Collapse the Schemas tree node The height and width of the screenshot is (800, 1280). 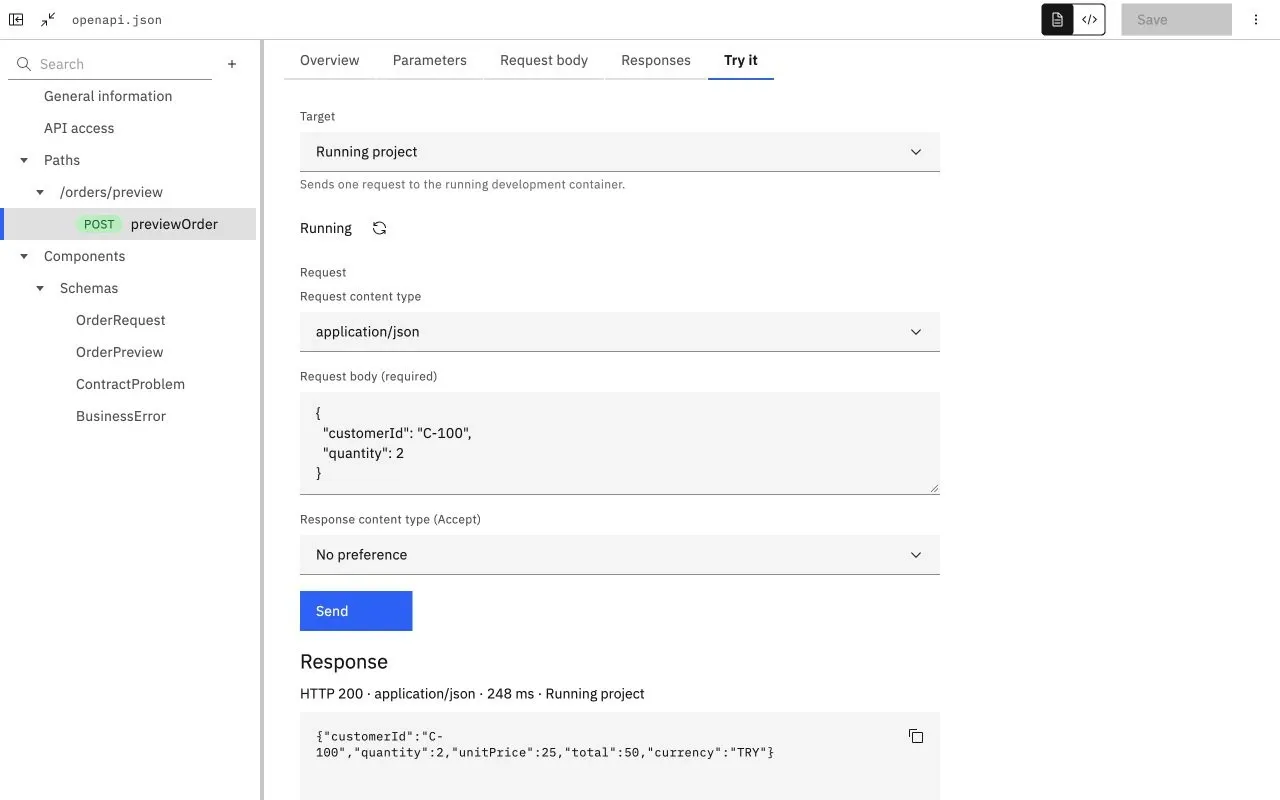[x=40, y=288]
